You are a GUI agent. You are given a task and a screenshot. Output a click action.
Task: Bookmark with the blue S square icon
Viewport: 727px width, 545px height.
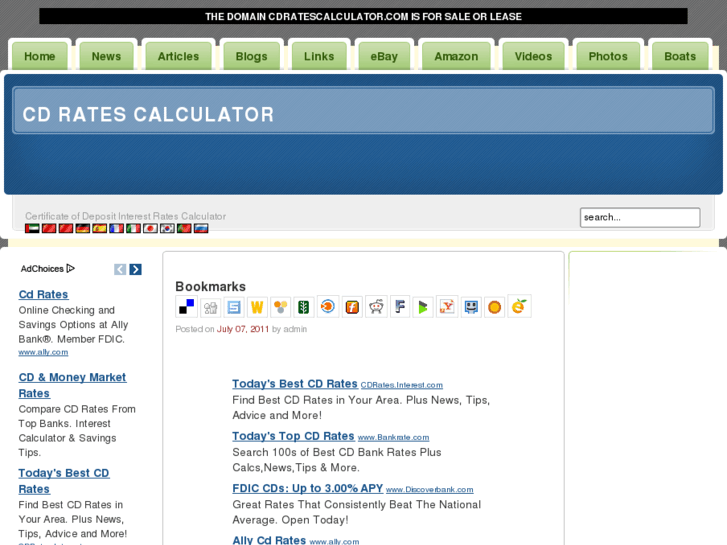234,307
